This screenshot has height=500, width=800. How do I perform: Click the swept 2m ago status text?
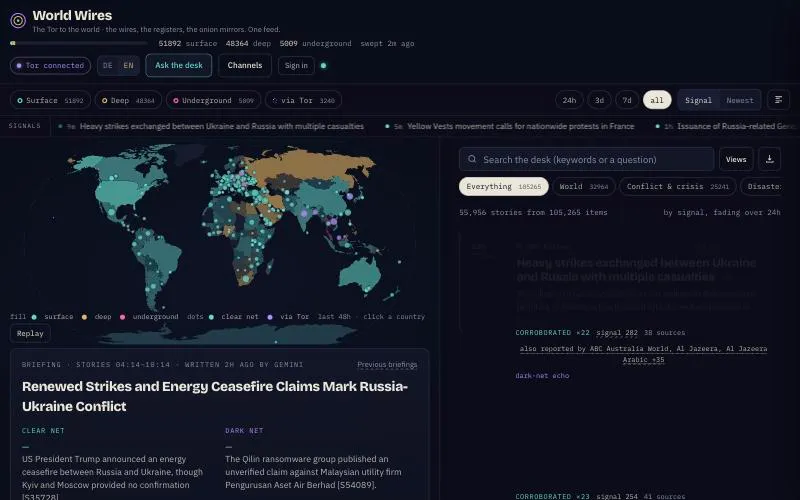click(x=387, y=43)
